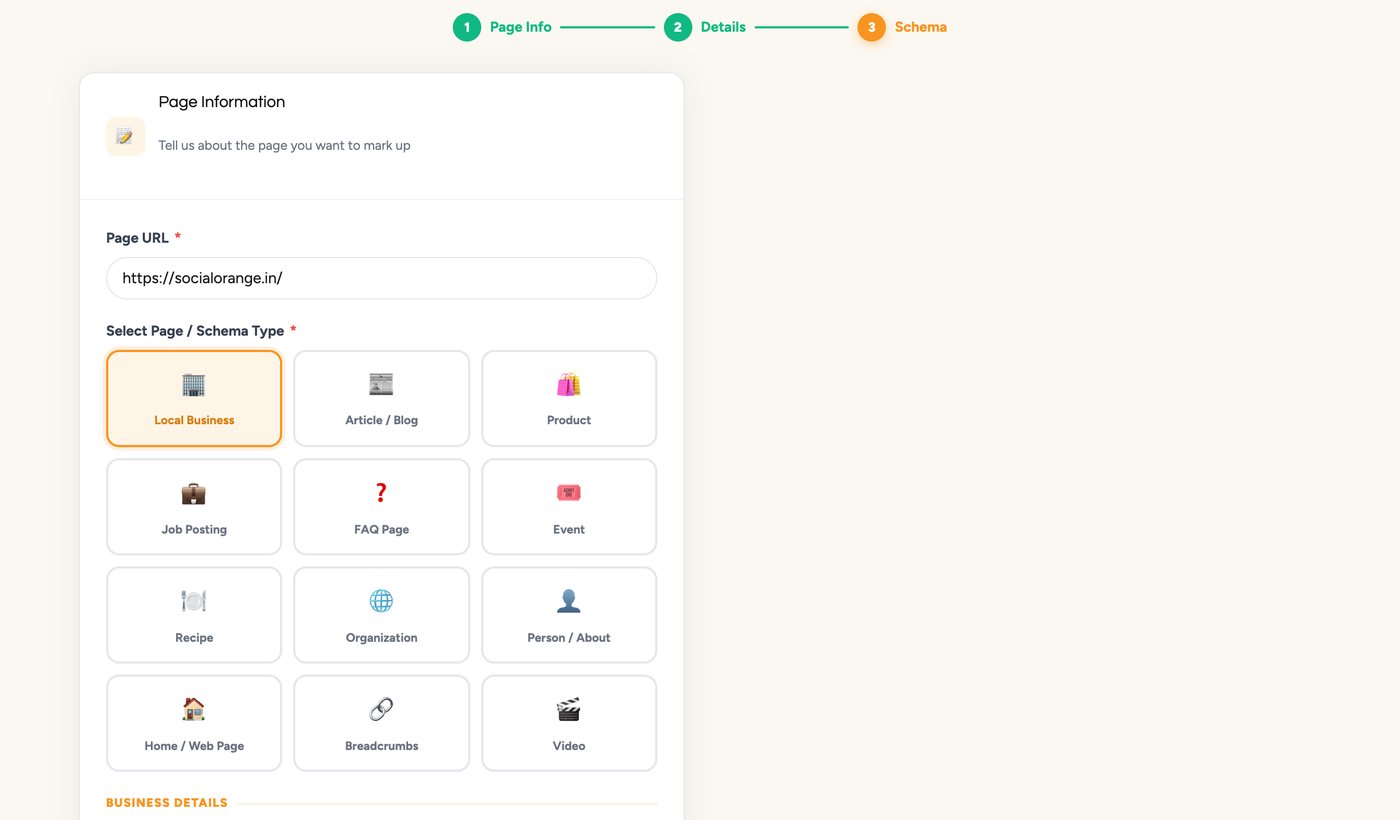Click the Product label text

pos(569,420)
